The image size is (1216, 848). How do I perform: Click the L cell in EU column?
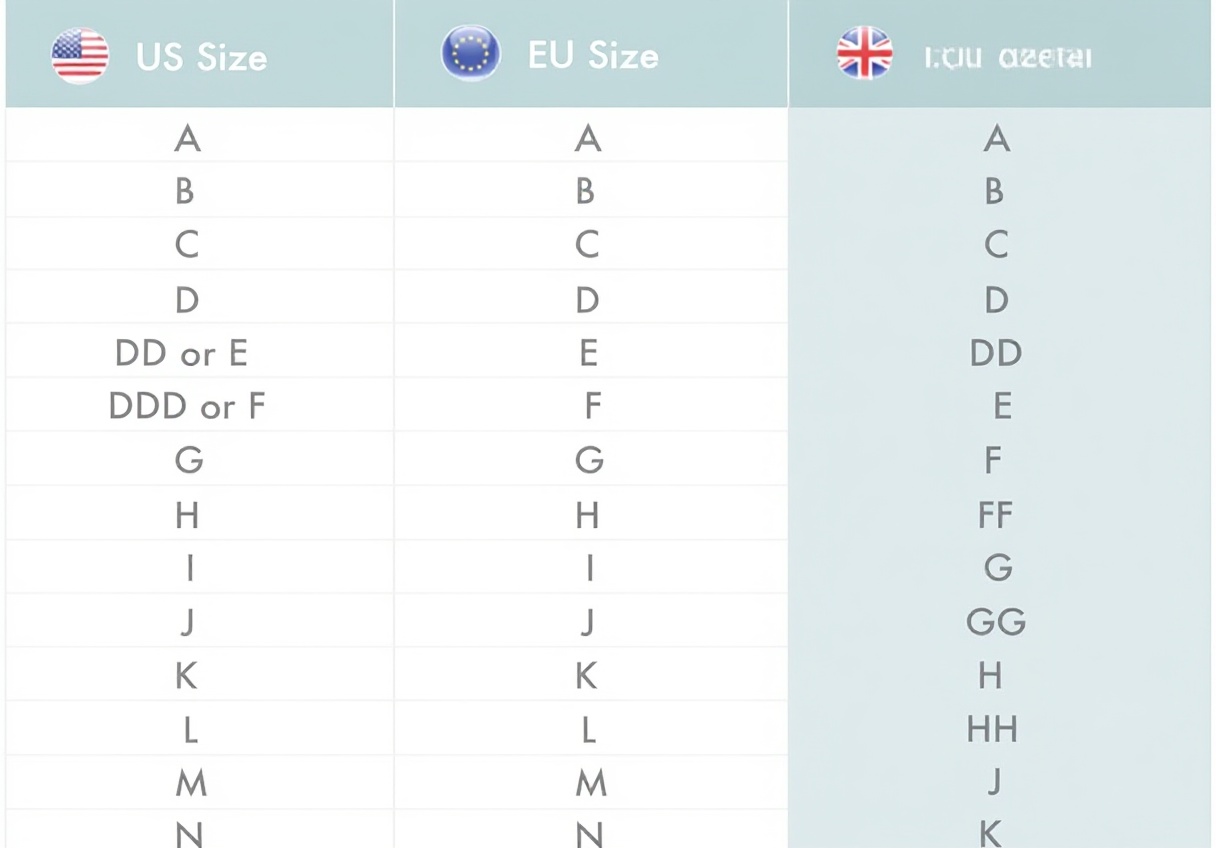589,730
